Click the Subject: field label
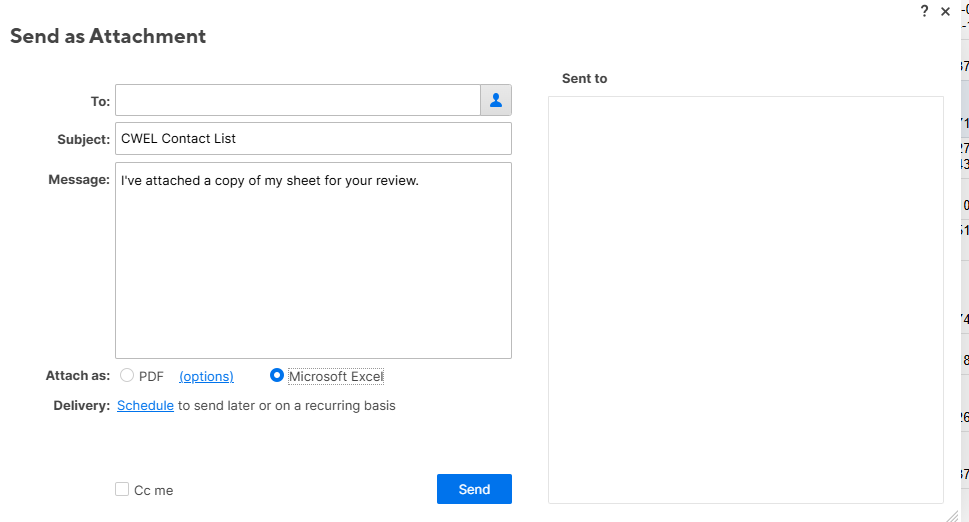Viewport: 969px width, 522px height. pos(83,140)
